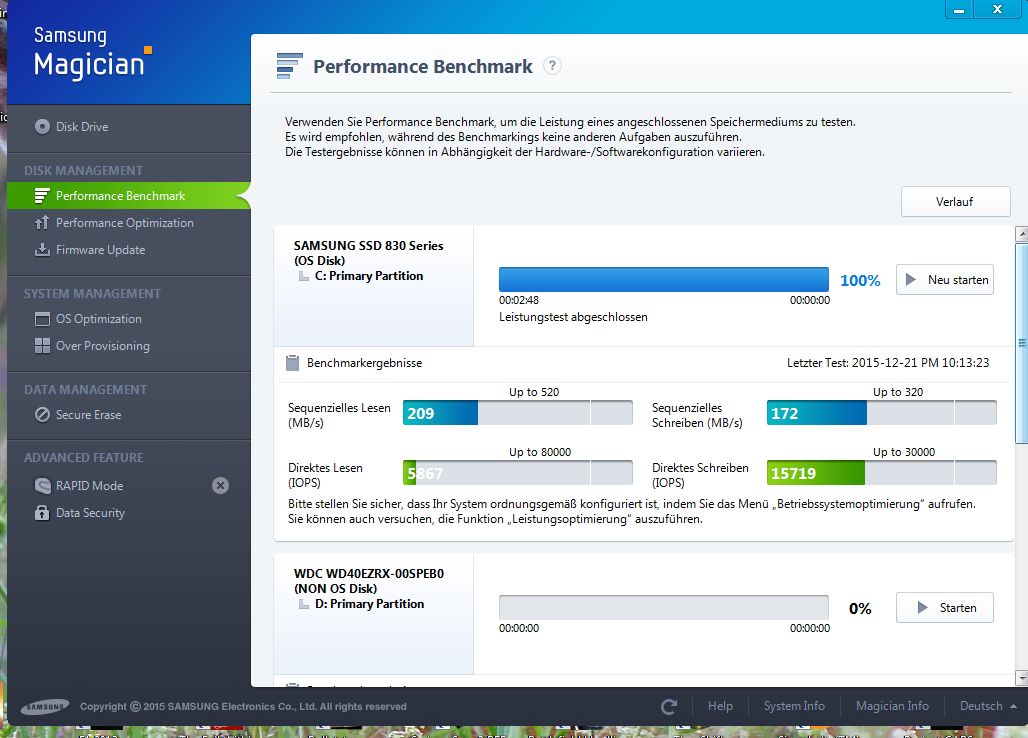The image size is (1028, 738).
Task: Click the WDC drive empty progress bar
Action: [x=663, y=607]
